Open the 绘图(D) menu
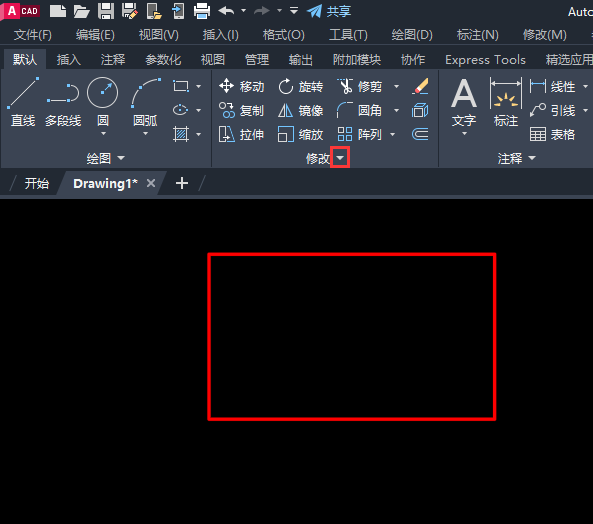Image resolution: width=593 pixels, height=524 pixels. (x=412, y=35)
